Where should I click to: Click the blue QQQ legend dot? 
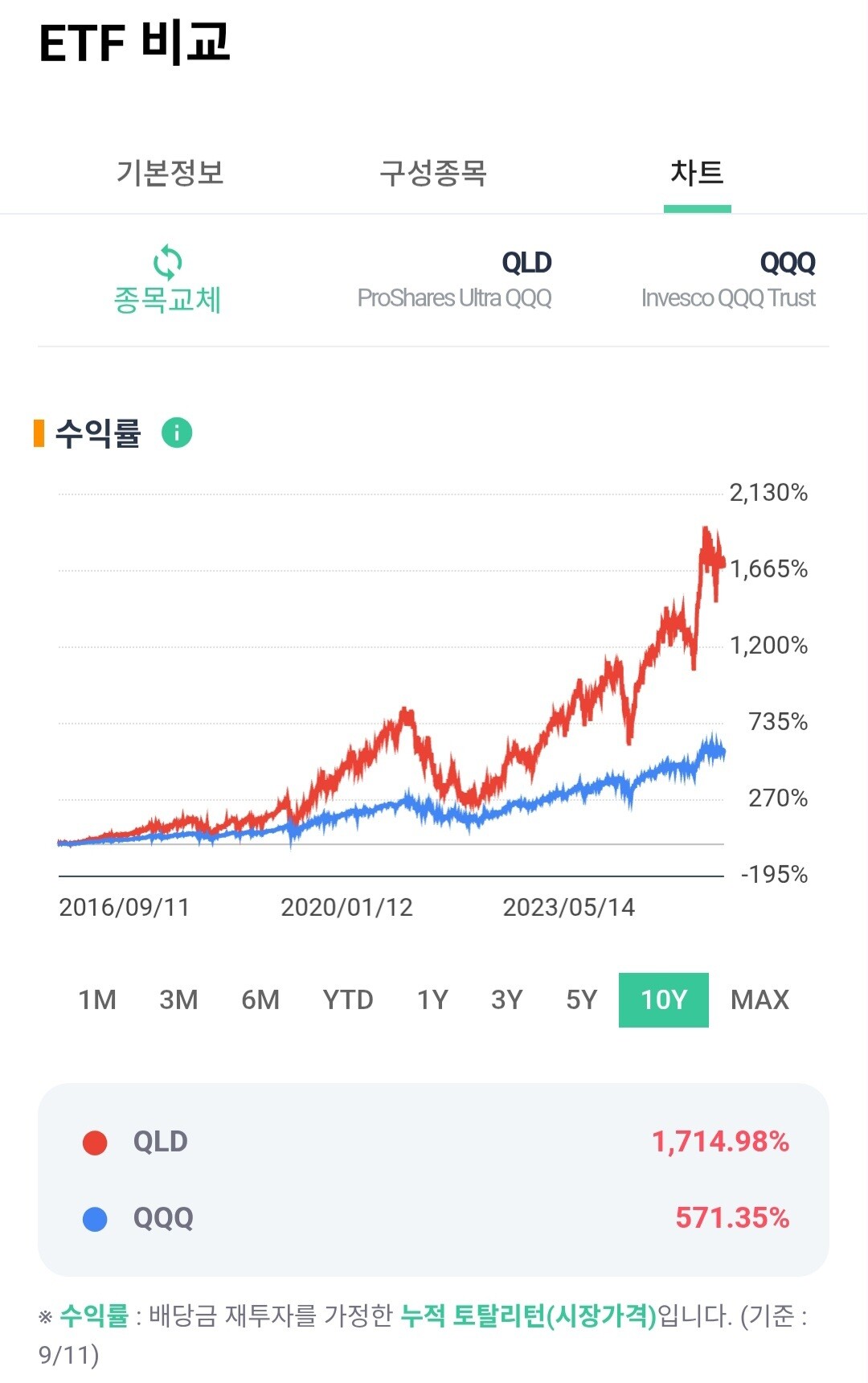tap(95, 1219)
